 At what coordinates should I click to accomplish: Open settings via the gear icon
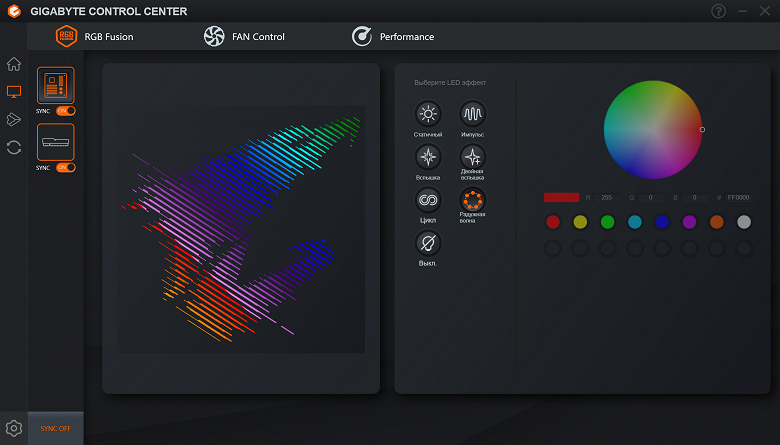pyautogui.click(x=14, y=428)
